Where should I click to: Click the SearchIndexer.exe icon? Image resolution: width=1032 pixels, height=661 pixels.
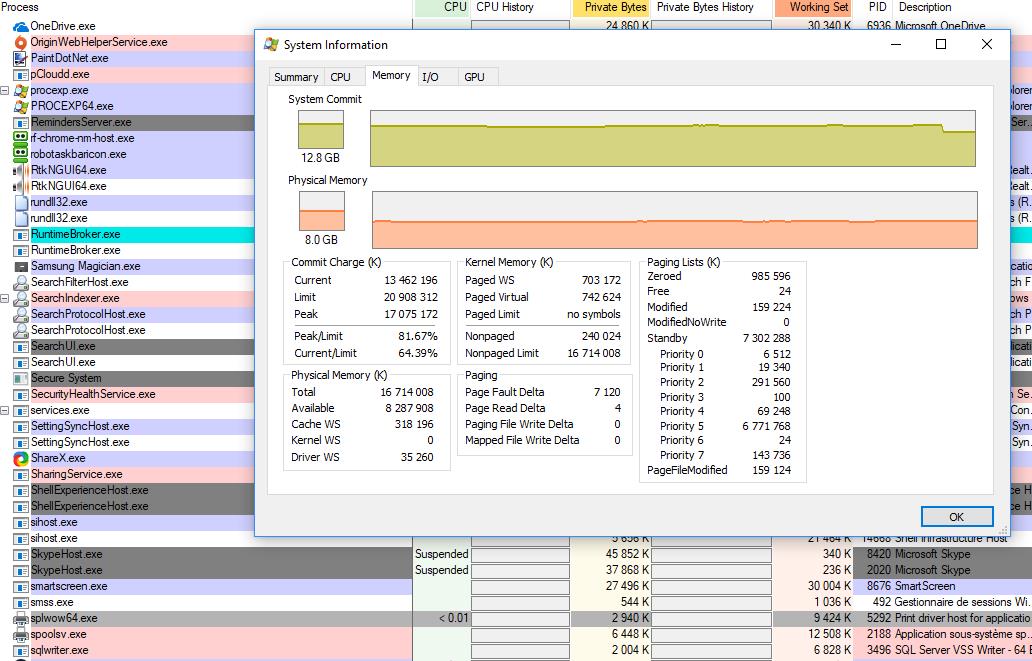point(21,298)
